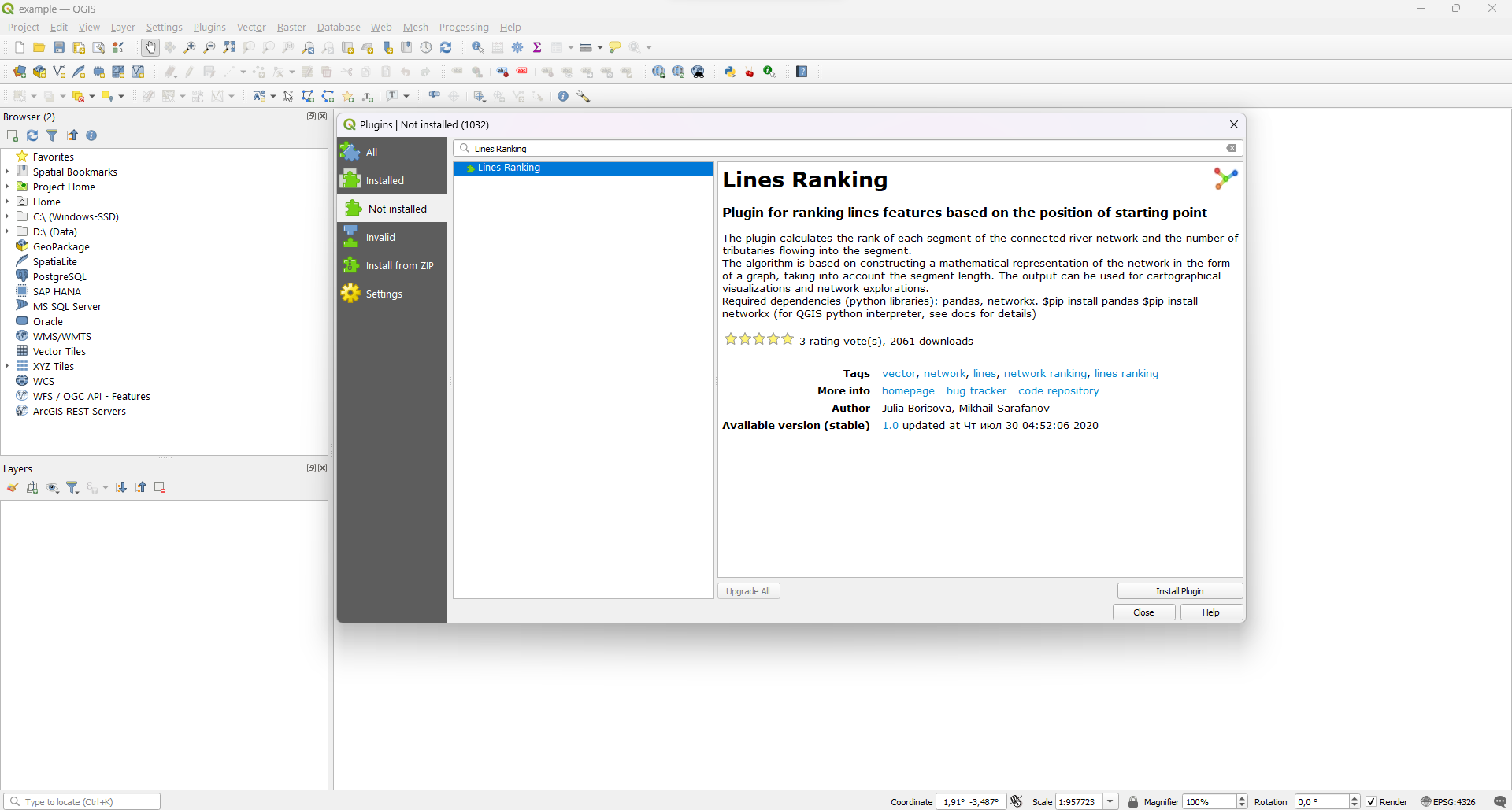Open a project via the folder icon
This screenshot has height=810, width=1512.
pyautogui.click(x=39, y=47)
